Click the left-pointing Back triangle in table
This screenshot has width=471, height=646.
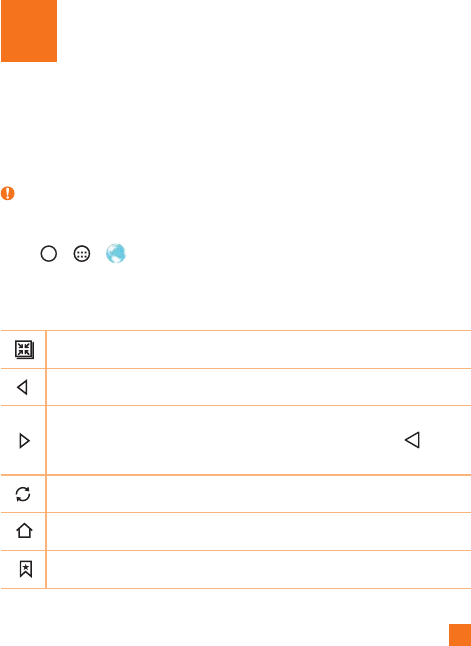point(22,387)
